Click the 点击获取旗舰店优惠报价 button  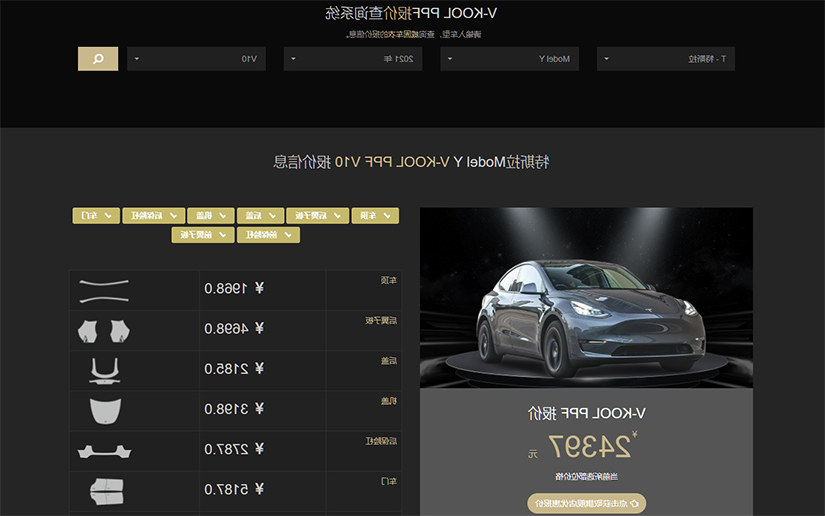(587, 503)
